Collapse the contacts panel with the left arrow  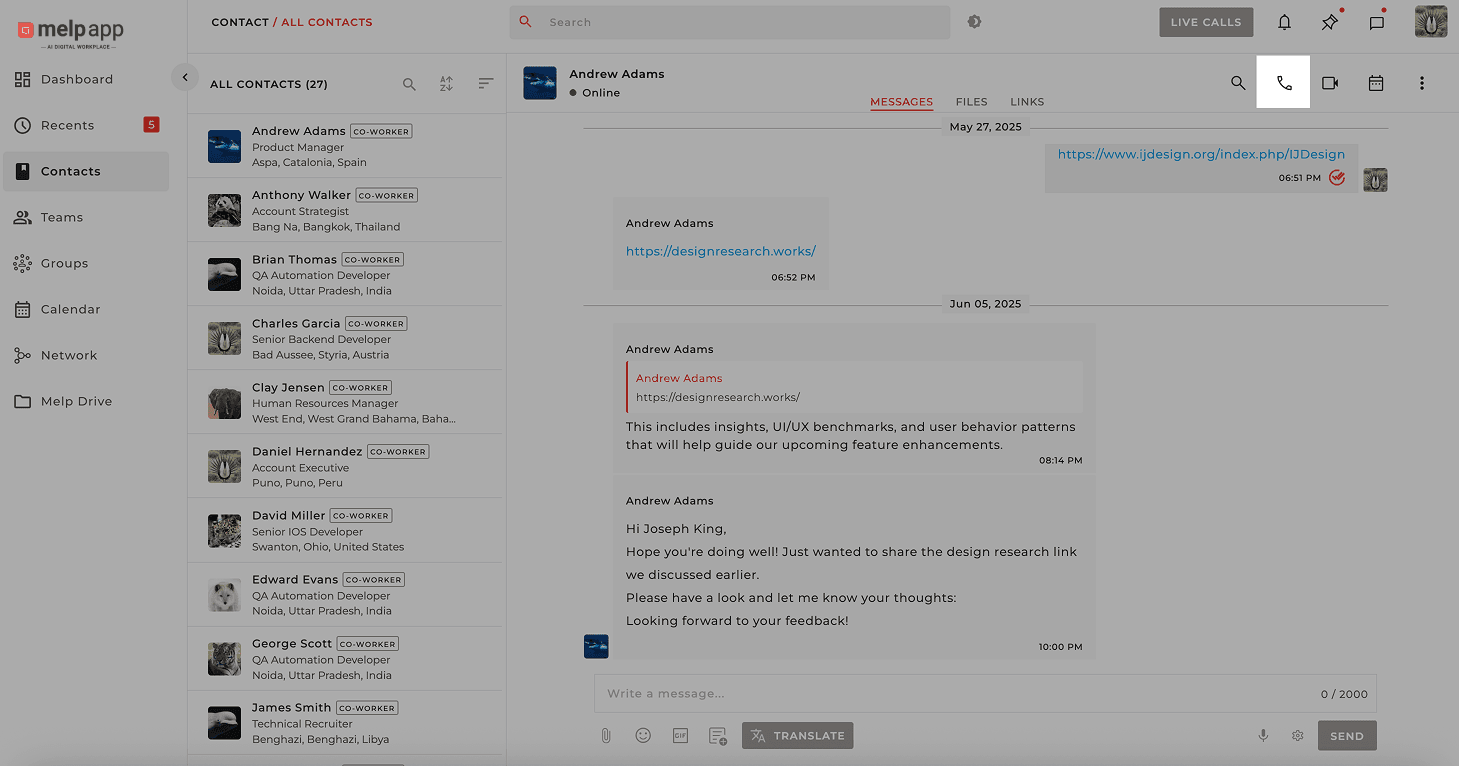184,76
